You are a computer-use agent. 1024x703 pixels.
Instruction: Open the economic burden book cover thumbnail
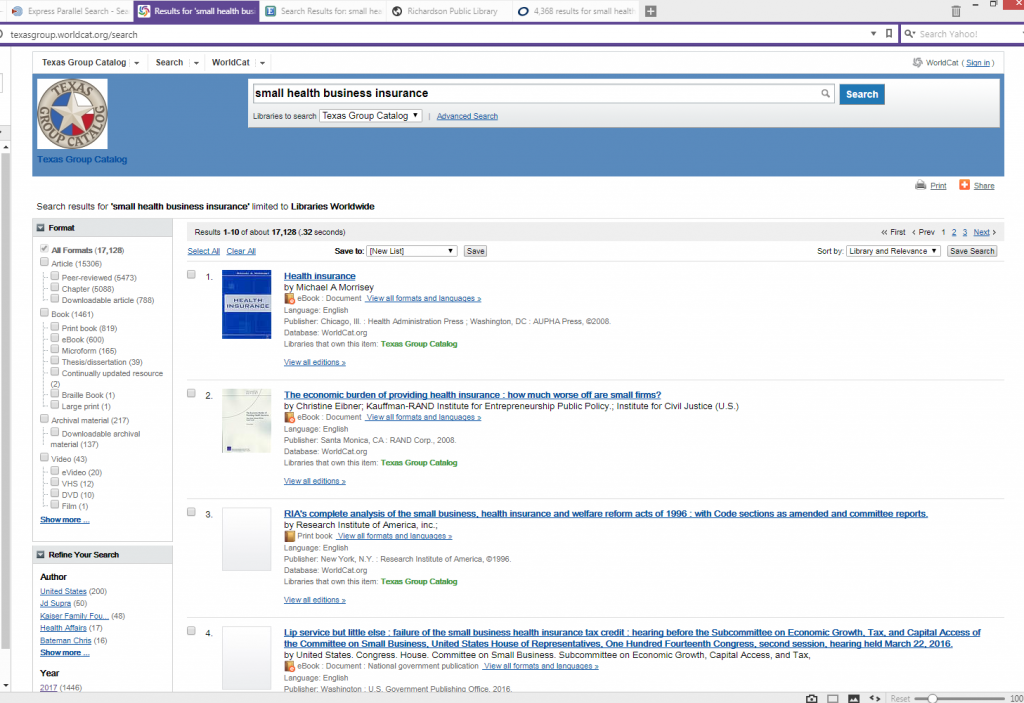(246, 421)
